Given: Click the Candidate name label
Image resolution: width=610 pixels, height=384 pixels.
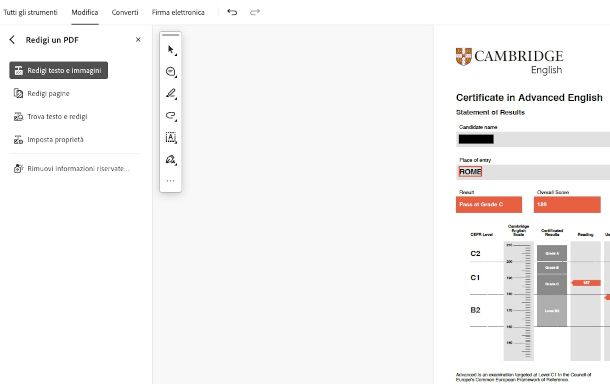Looking at the screenshot, I should [x=478, y=127].
